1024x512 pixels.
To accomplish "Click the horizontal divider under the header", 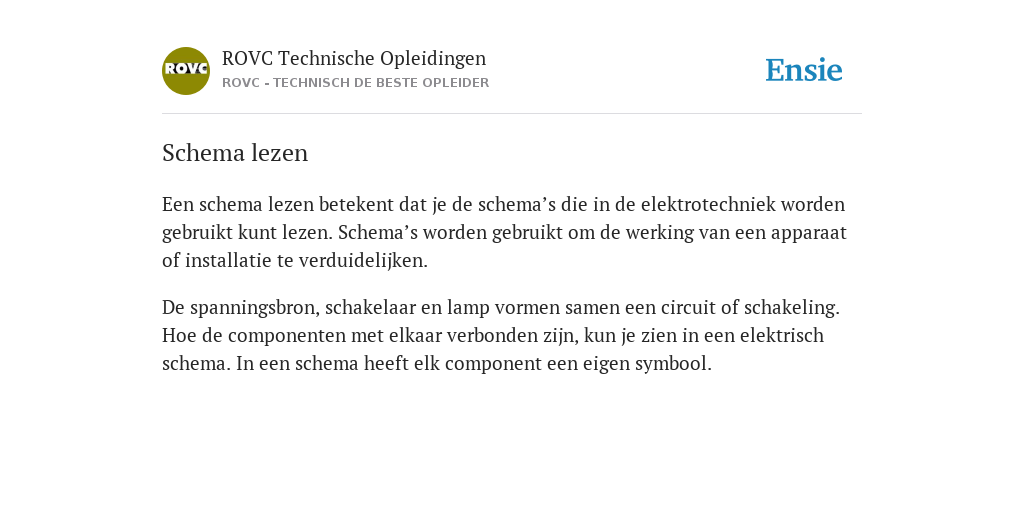I will (x=512, y=114).
